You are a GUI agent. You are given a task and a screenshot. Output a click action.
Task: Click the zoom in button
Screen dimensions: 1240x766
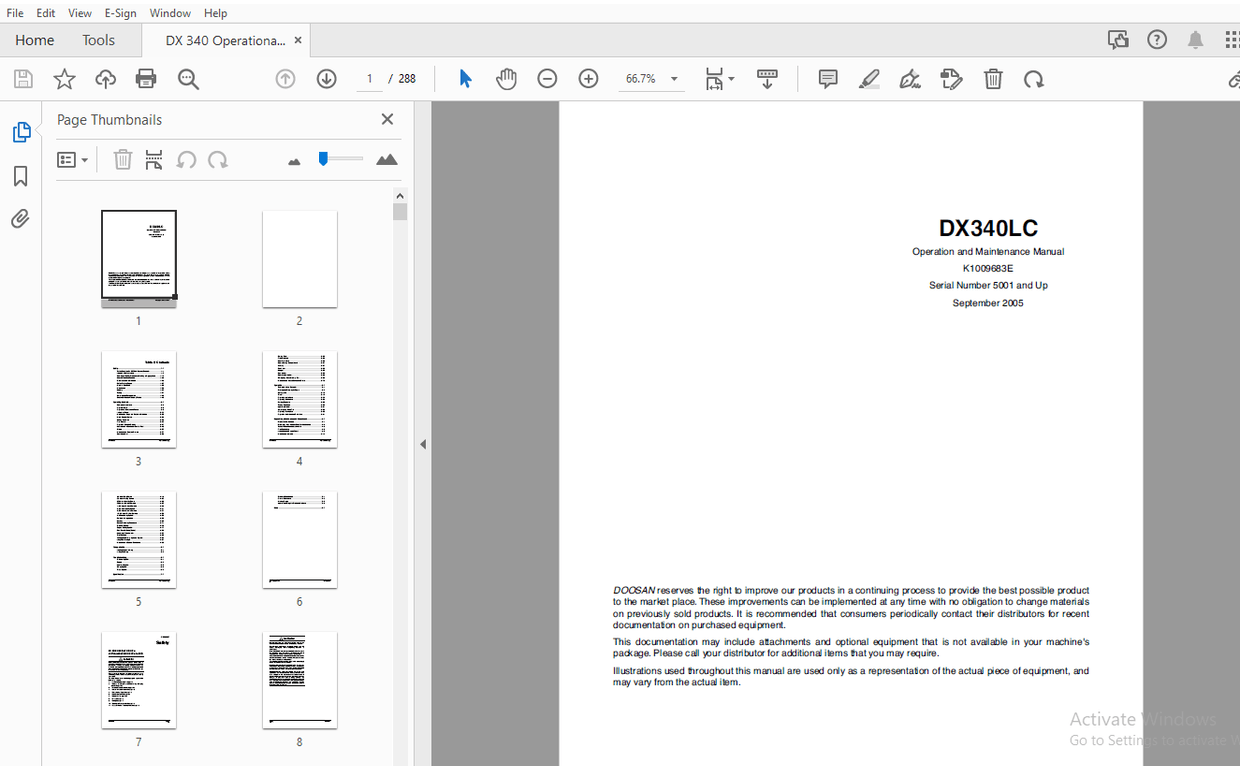(588, 78)
